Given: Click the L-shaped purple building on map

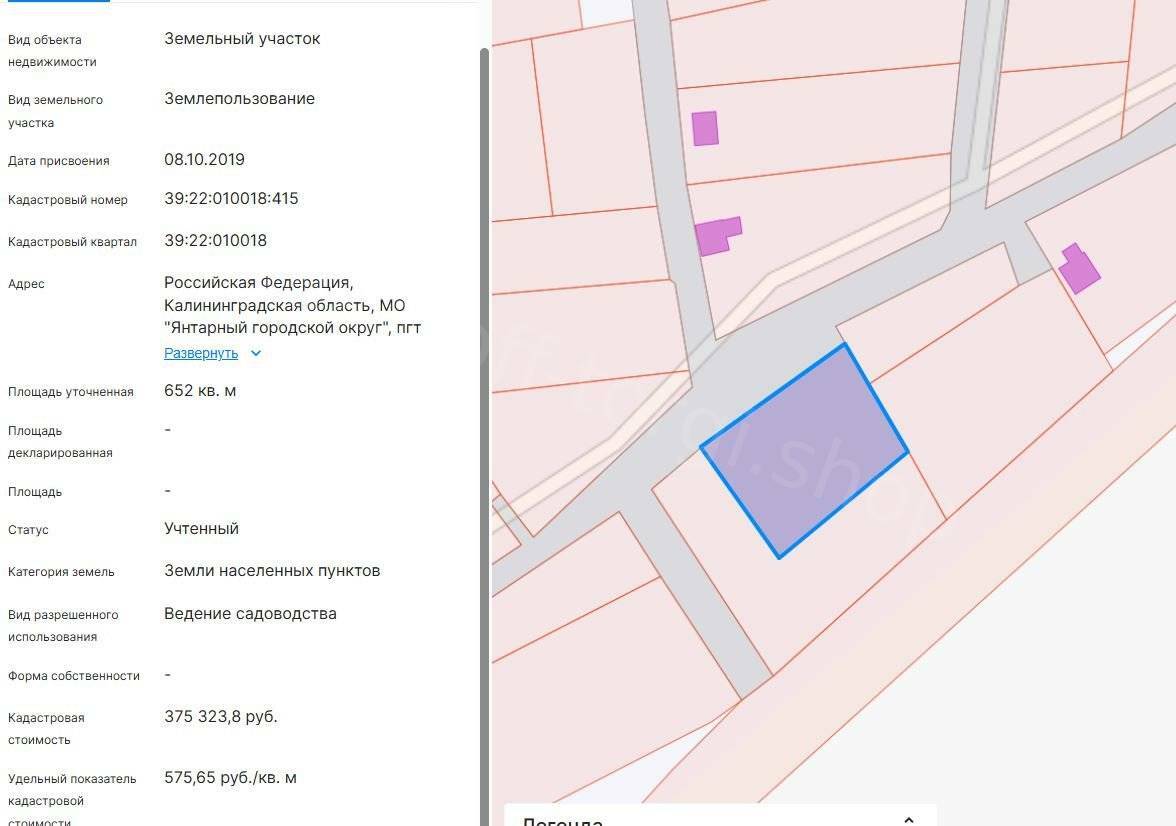Looking at the screenshot, I should (x=715, y=237).
